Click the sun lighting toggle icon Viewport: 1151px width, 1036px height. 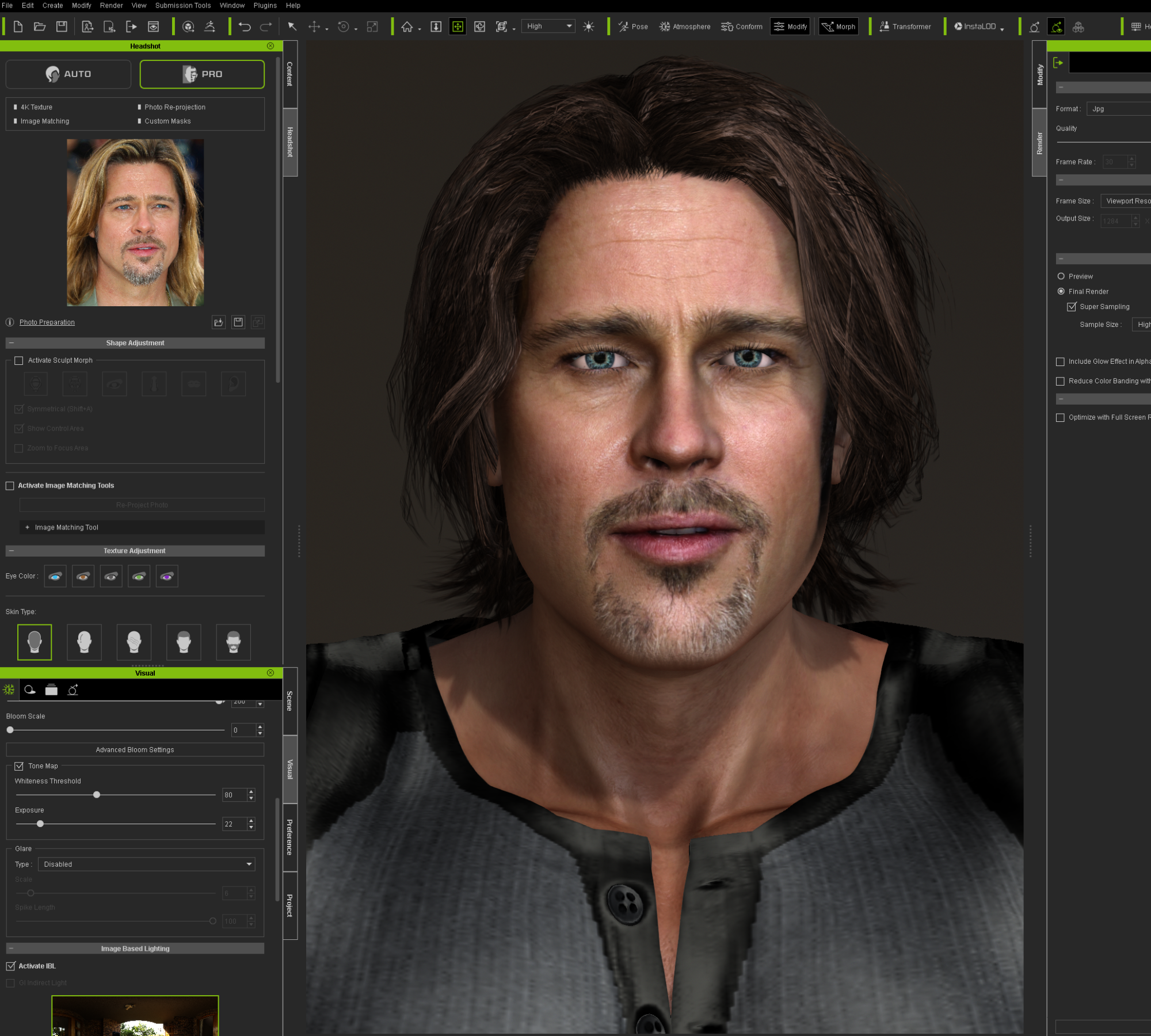click(588, 26)
